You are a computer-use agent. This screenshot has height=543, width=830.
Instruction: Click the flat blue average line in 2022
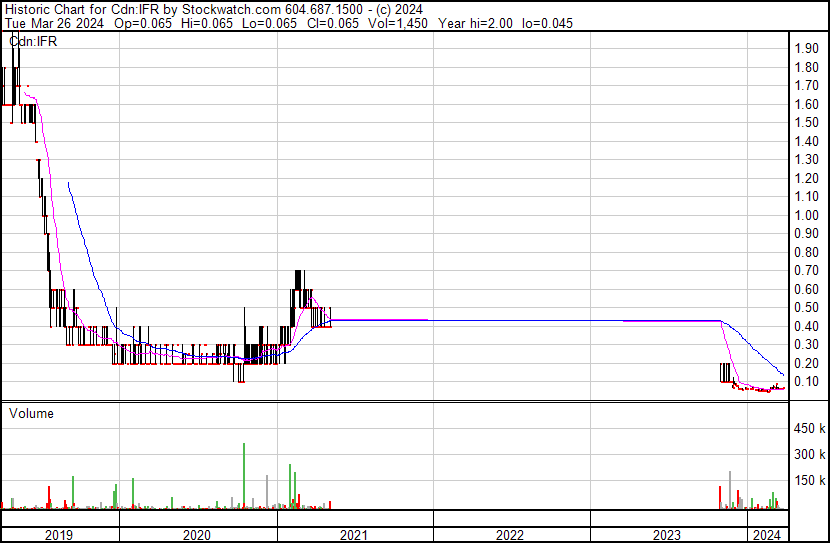(510, 320)
